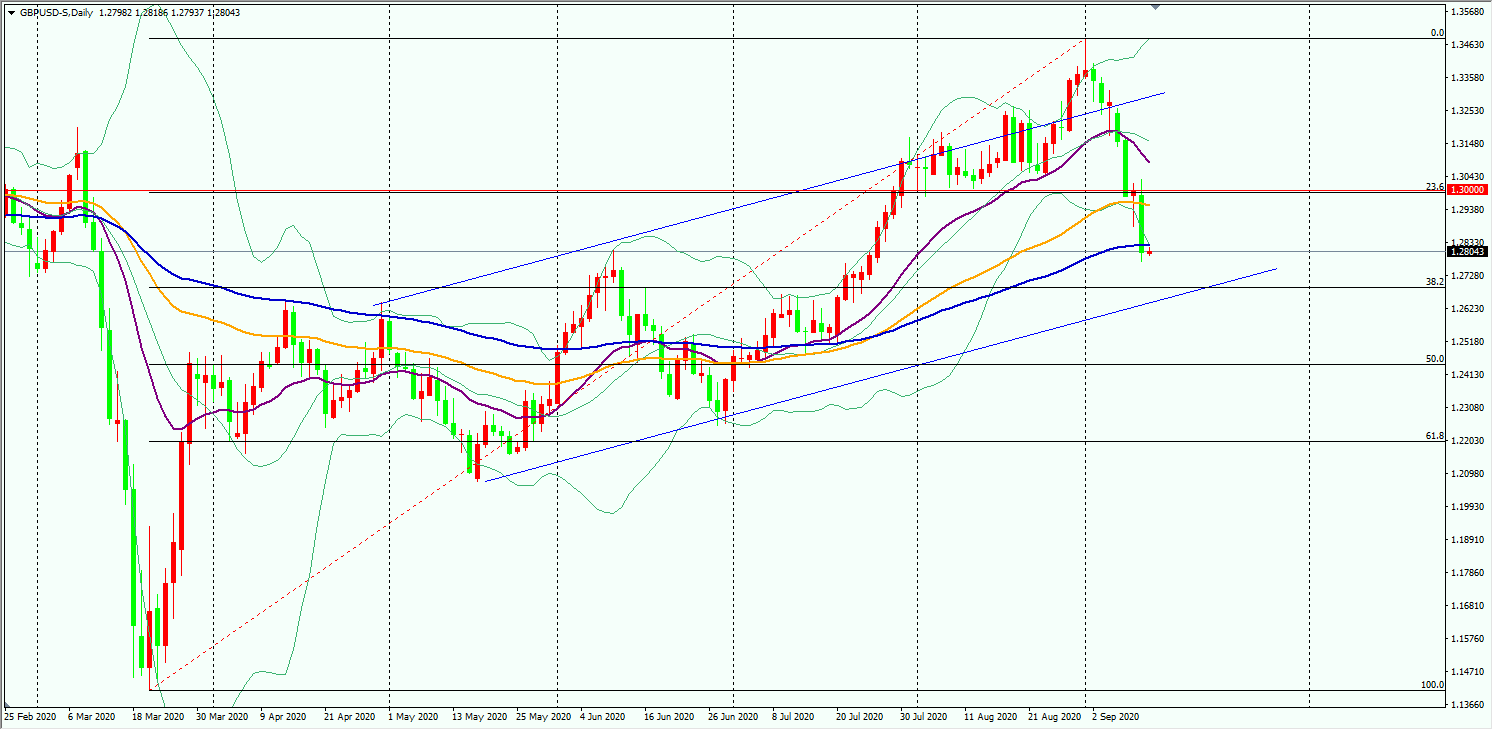The image size is (1493, 730).
Task: Click the 1.32530 value on the price scale
Action: [1466, 111]
